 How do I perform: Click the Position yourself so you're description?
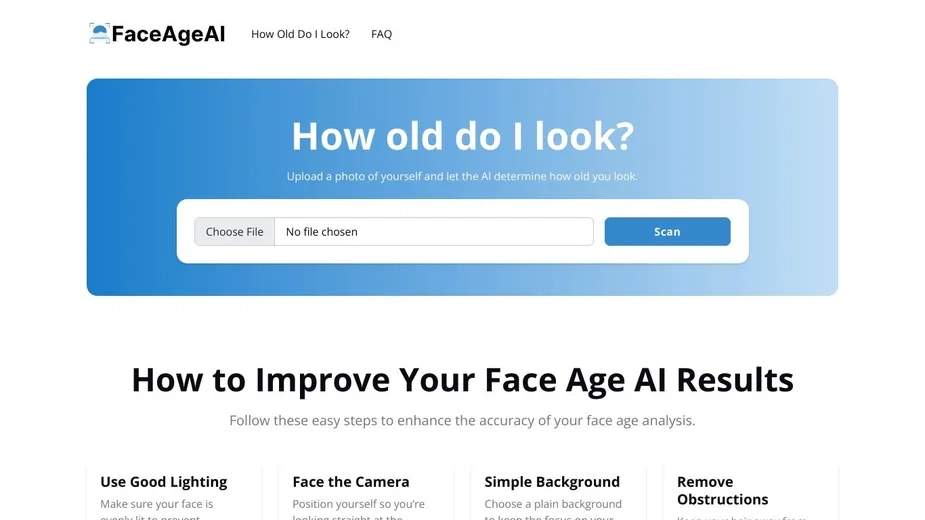point(359,510)
